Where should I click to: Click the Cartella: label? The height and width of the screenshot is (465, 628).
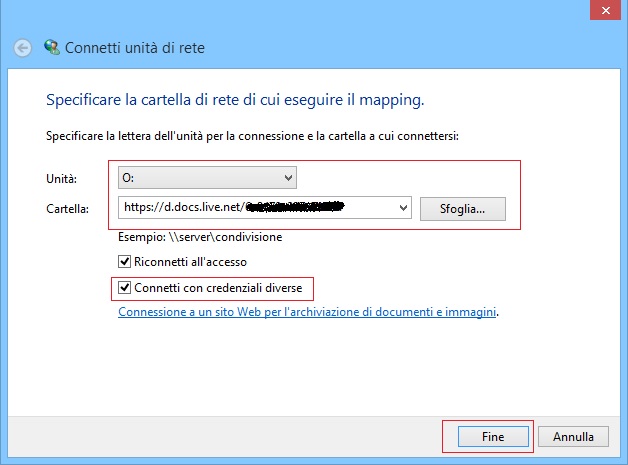[67, 209]
